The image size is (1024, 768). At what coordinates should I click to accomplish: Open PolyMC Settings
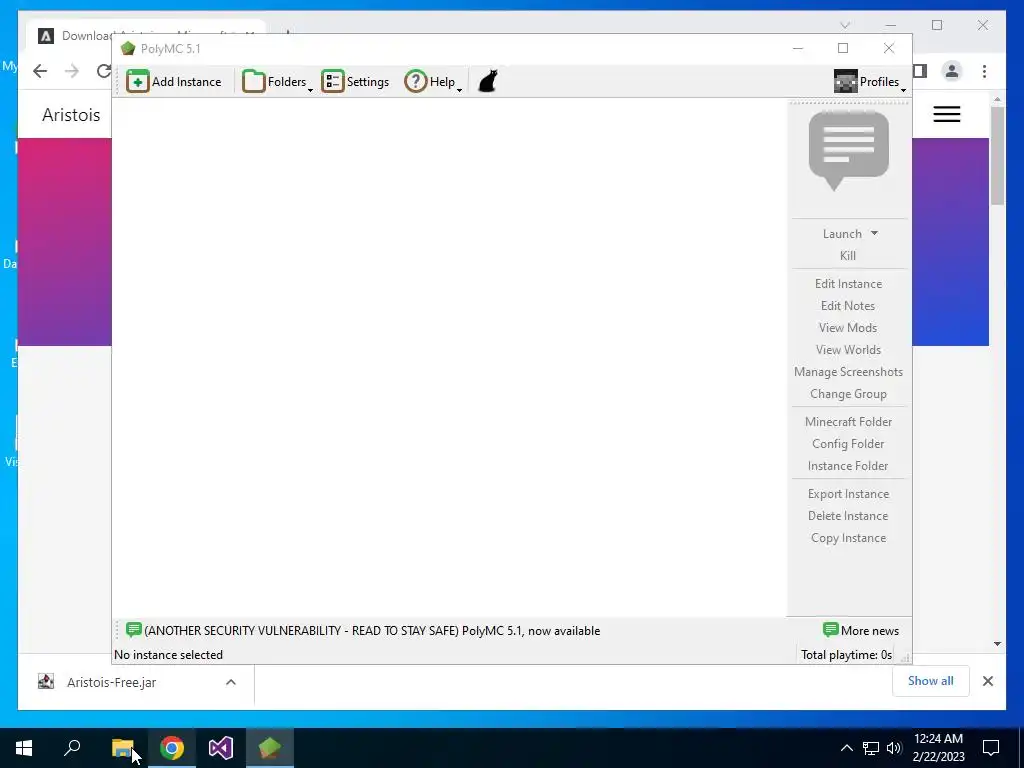coord(355,82)
